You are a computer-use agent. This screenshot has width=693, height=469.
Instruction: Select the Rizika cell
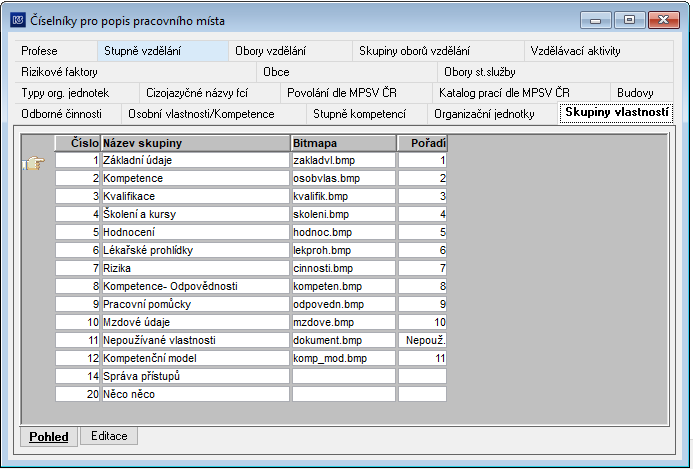195,268
